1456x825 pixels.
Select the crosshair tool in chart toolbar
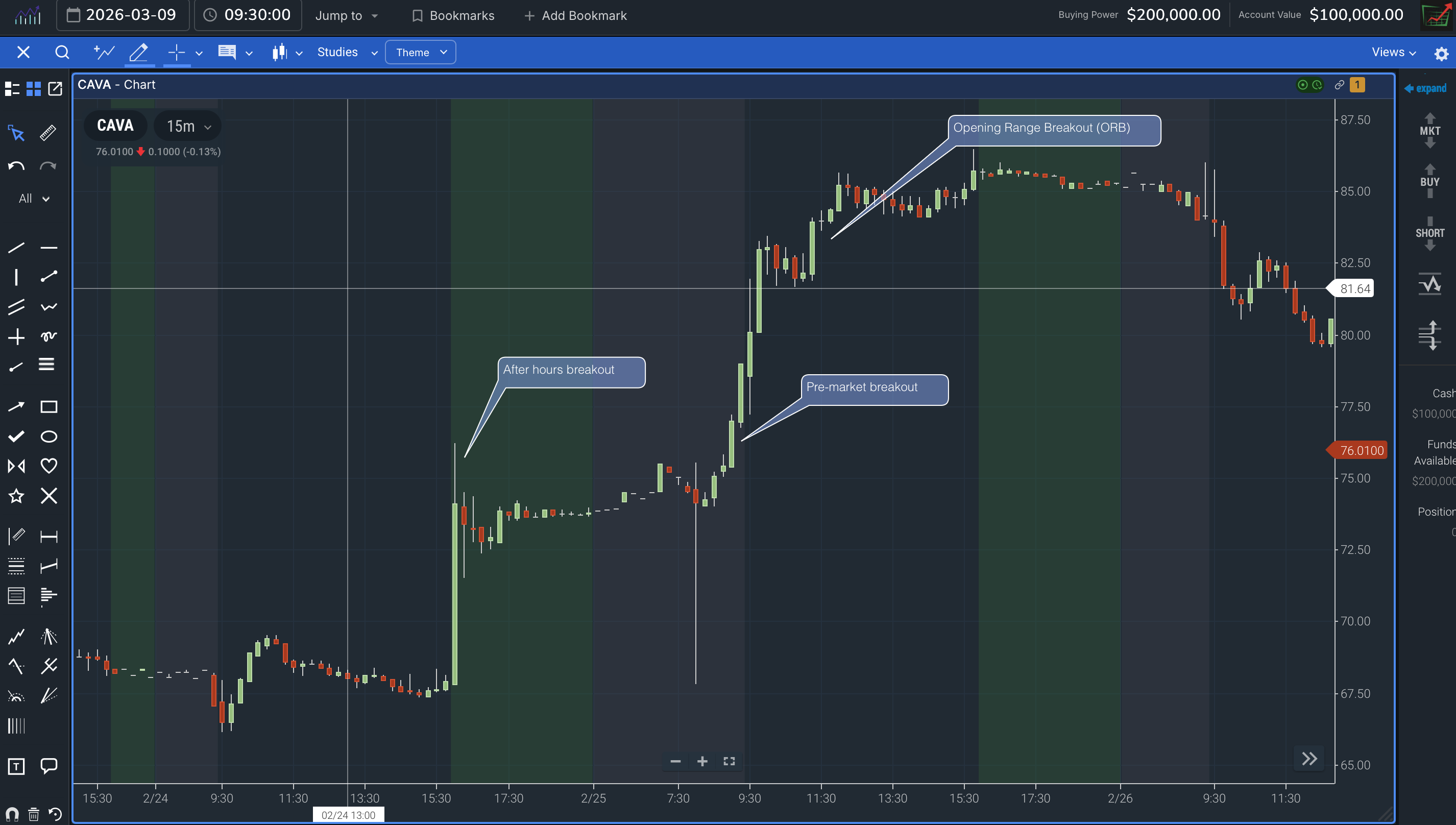tap(176, 52)
